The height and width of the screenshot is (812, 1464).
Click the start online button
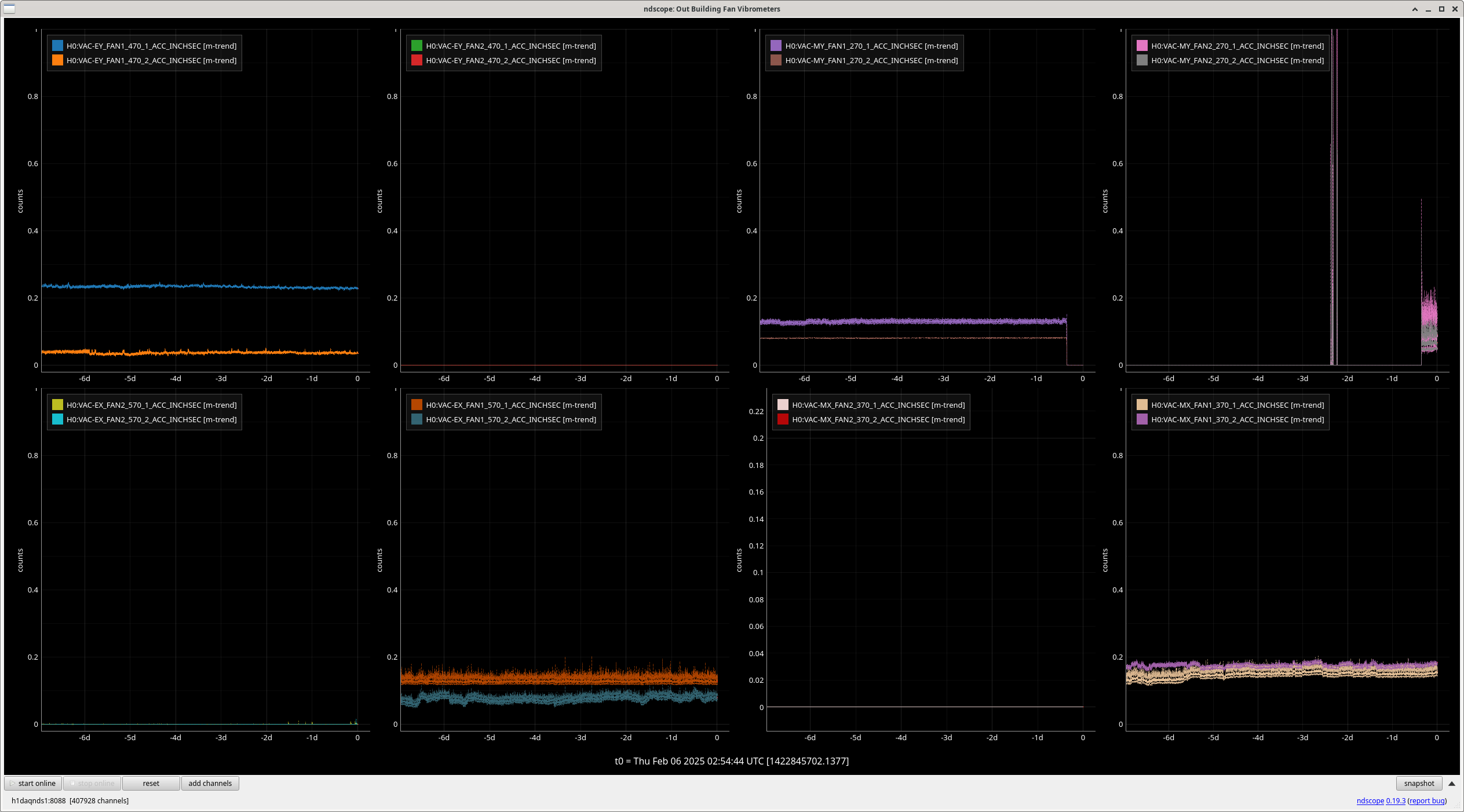[x=34, y=783]
